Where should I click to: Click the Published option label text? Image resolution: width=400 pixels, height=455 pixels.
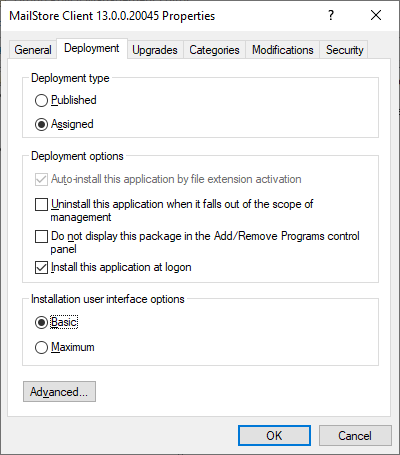click(x=74, y=100)
